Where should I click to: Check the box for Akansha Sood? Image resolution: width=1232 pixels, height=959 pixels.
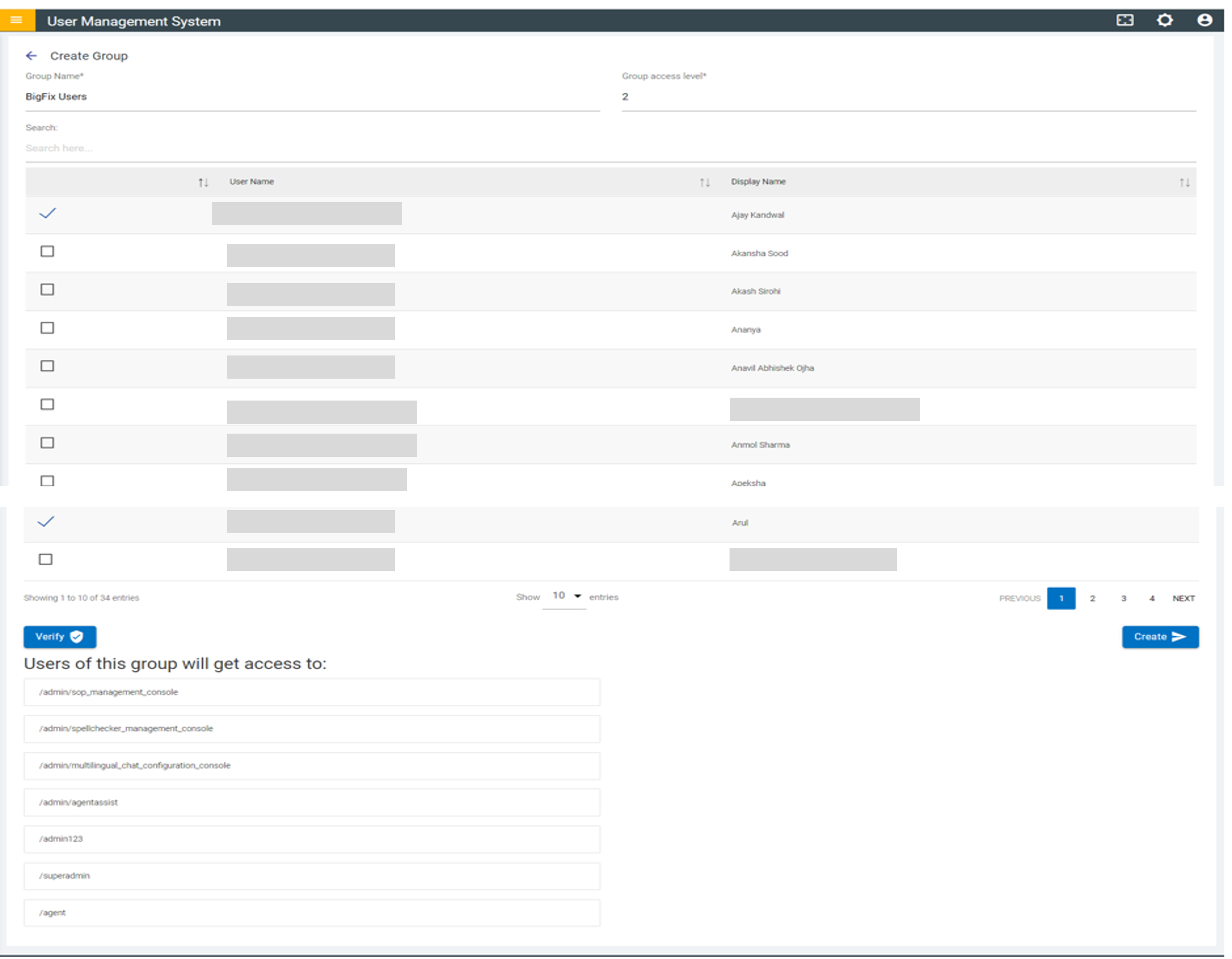point(48,251)
